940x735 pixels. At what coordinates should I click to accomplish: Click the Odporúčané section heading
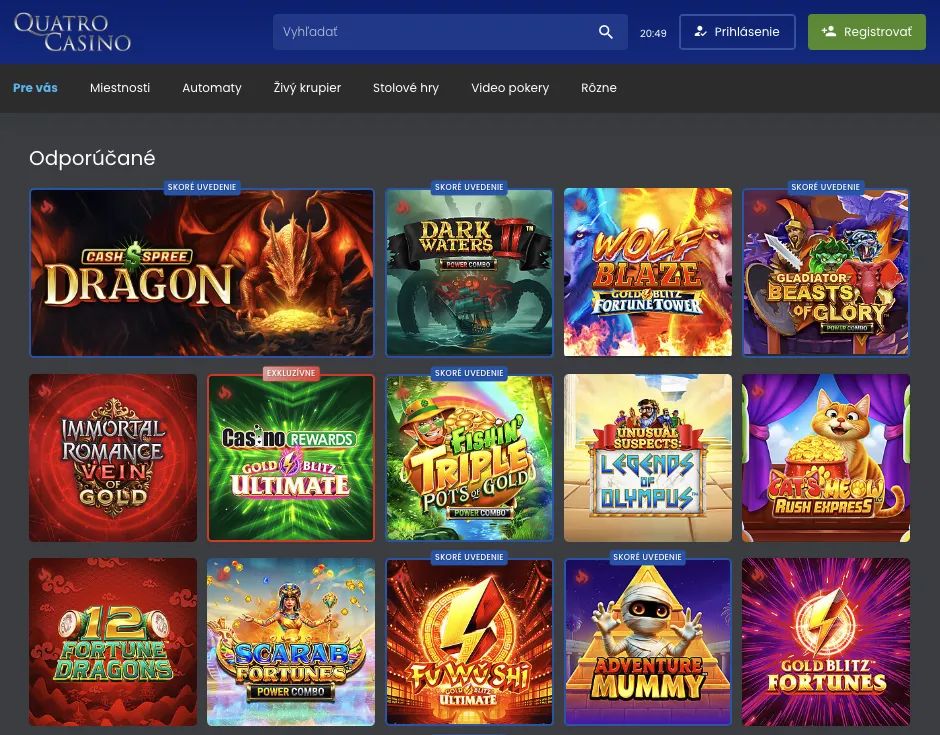92,158
